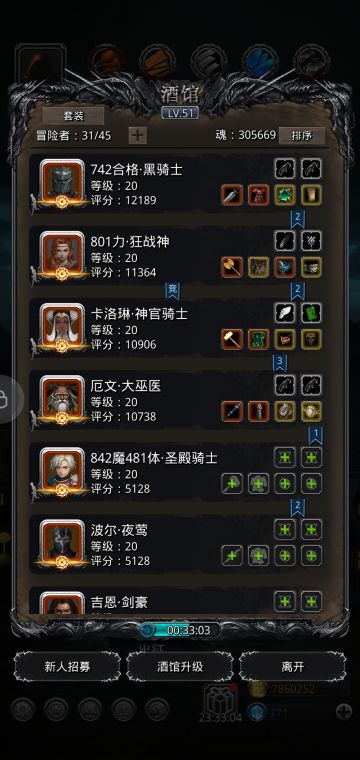Click the 酒馆升级 tavern upgrade button
The width and height of the screenshot is (360, 760).
[x=180, y=666]
